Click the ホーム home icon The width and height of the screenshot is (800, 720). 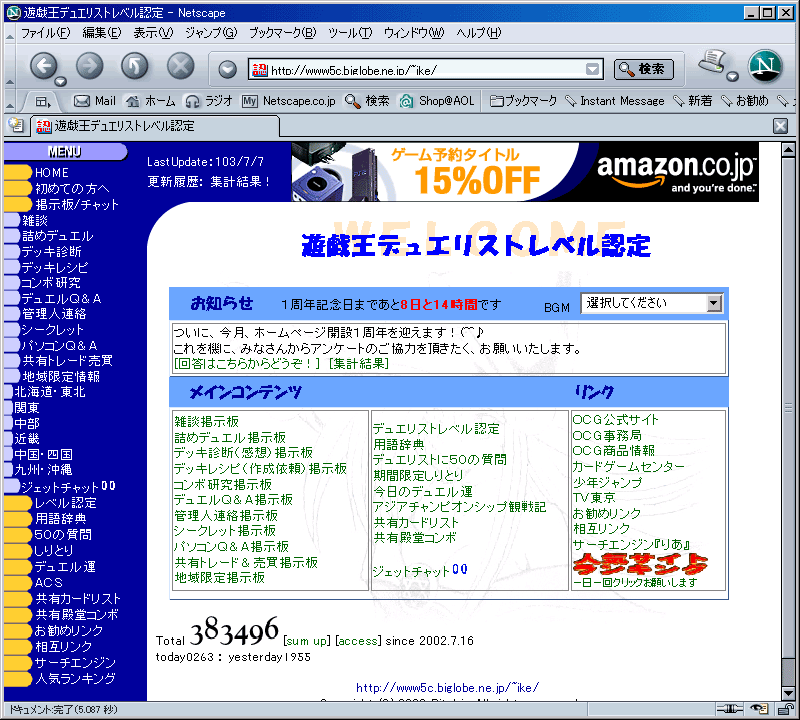coord(151,101)
